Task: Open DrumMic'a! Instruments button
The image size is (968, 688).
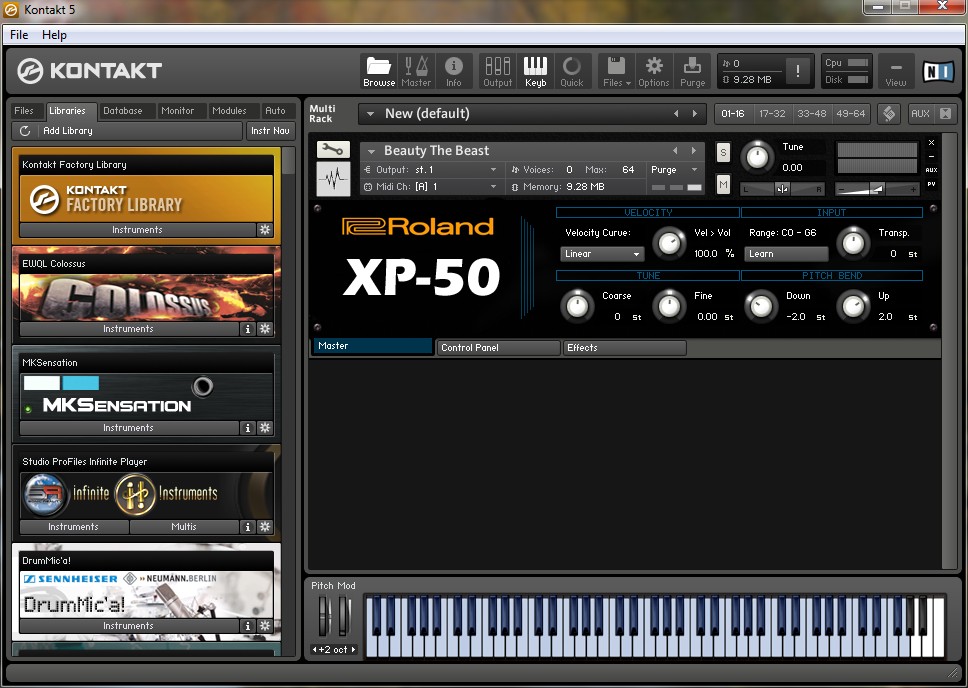Action: [x=128, y=626]
